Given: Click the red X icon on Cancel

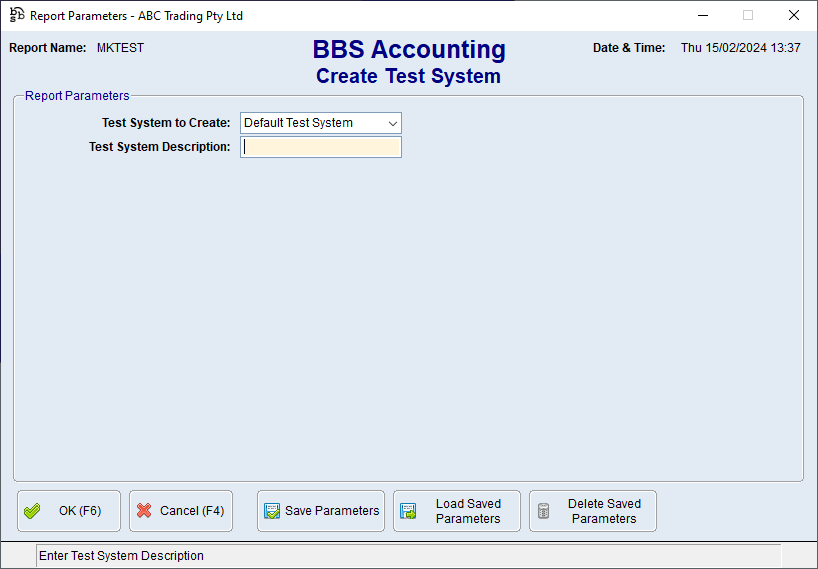Looking at the screenshot, I should pos(144,511).
